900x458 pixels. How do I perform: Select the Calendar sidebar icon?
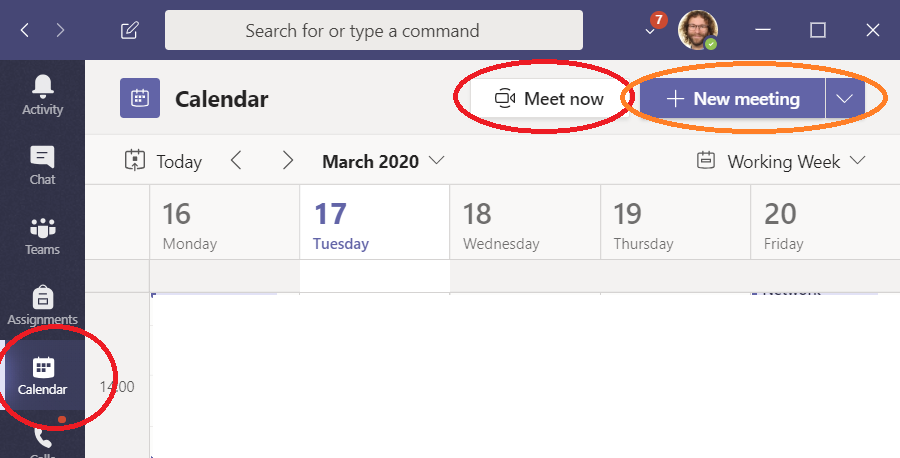pos(42,376)
